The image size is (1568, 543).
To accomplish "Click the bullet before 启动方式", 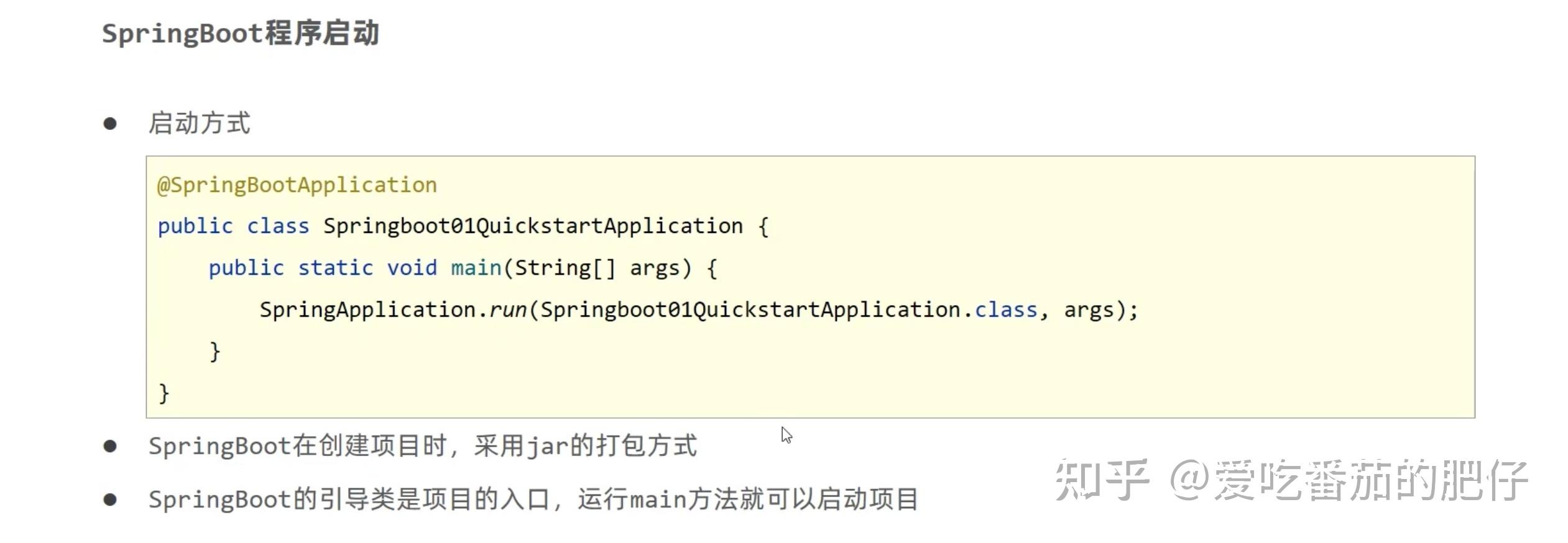I will pos(110,124).
